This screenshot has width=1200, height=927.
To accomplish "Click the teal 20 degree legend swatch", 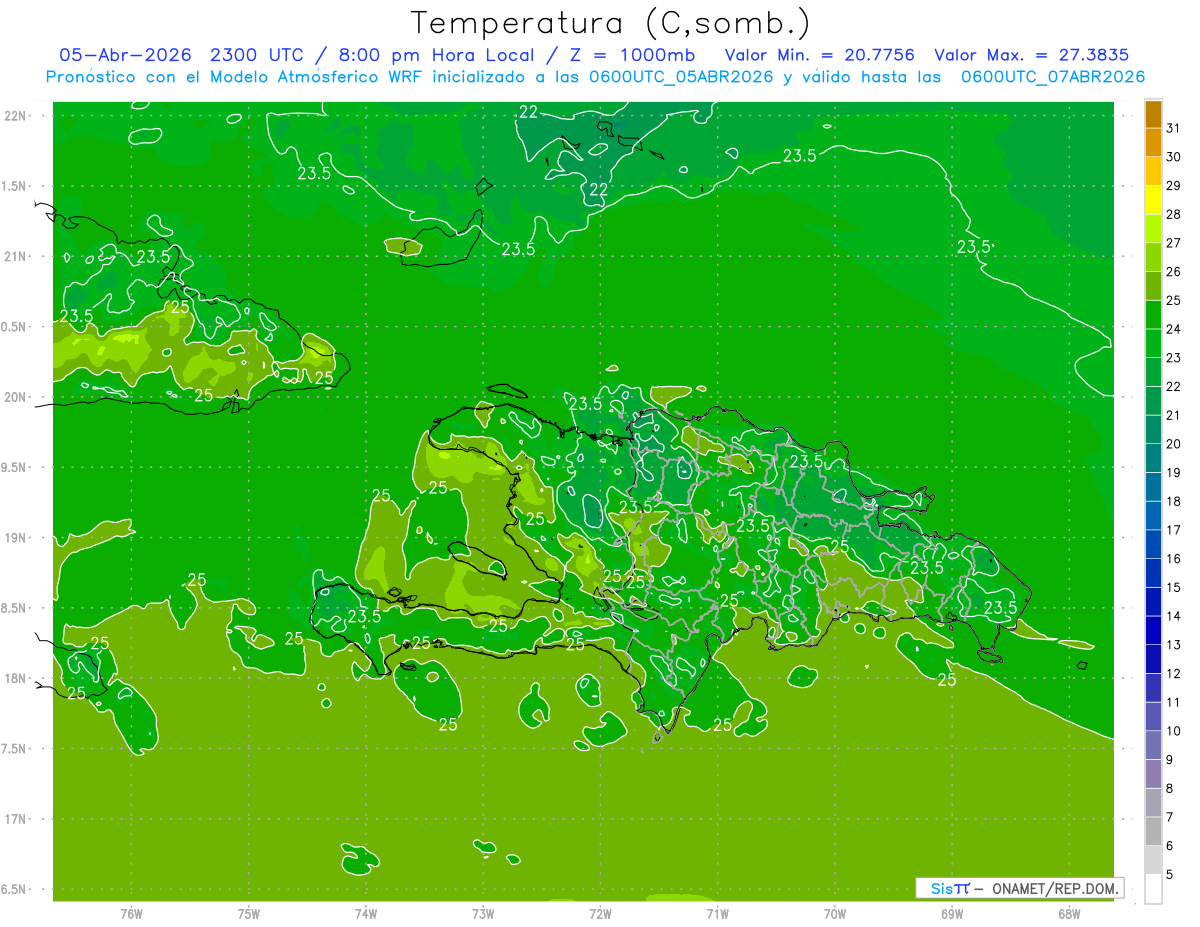I will click(1153, 430).
